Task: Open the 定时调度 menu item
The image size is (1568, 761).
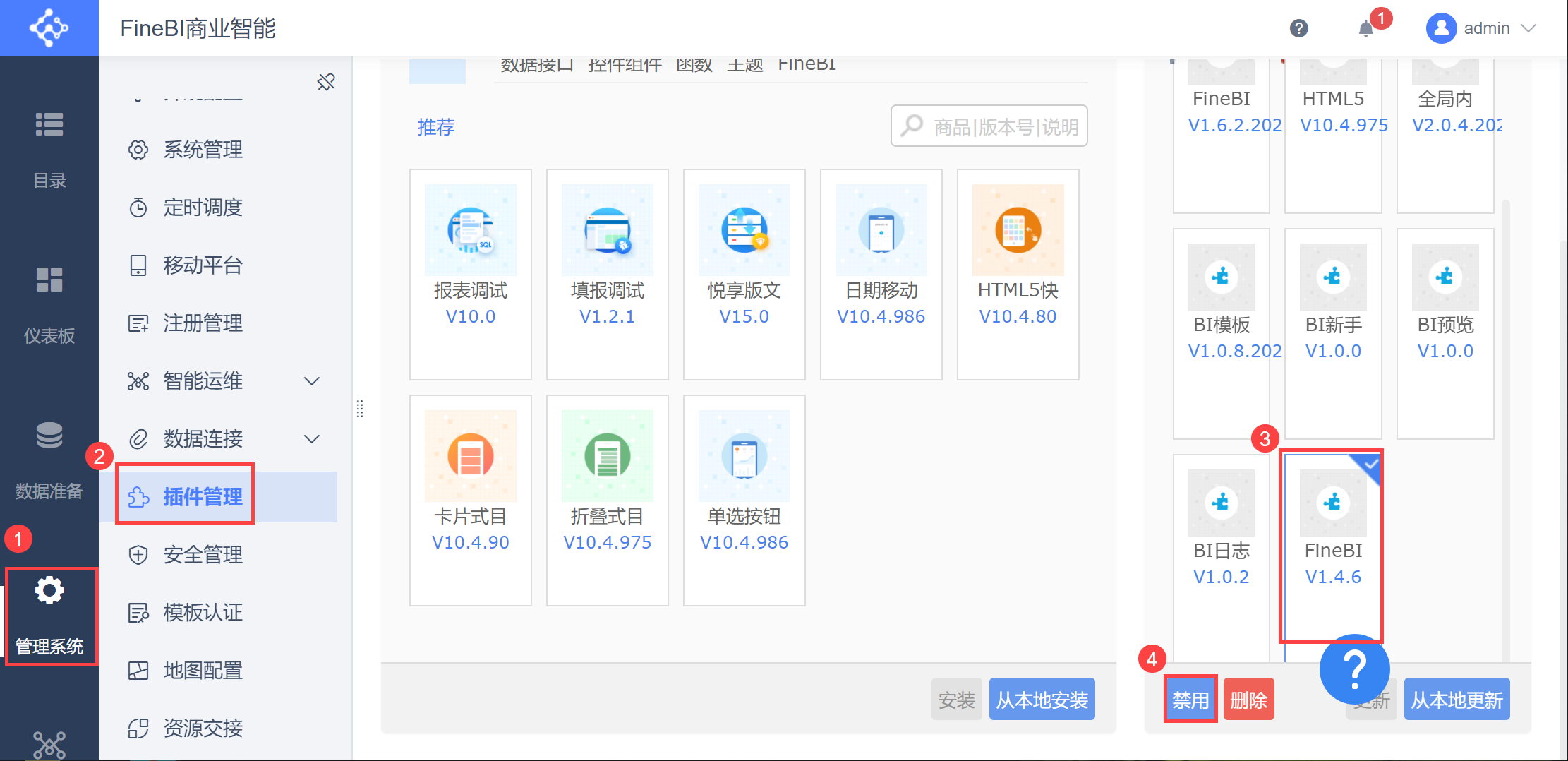Action: [203, 208]
